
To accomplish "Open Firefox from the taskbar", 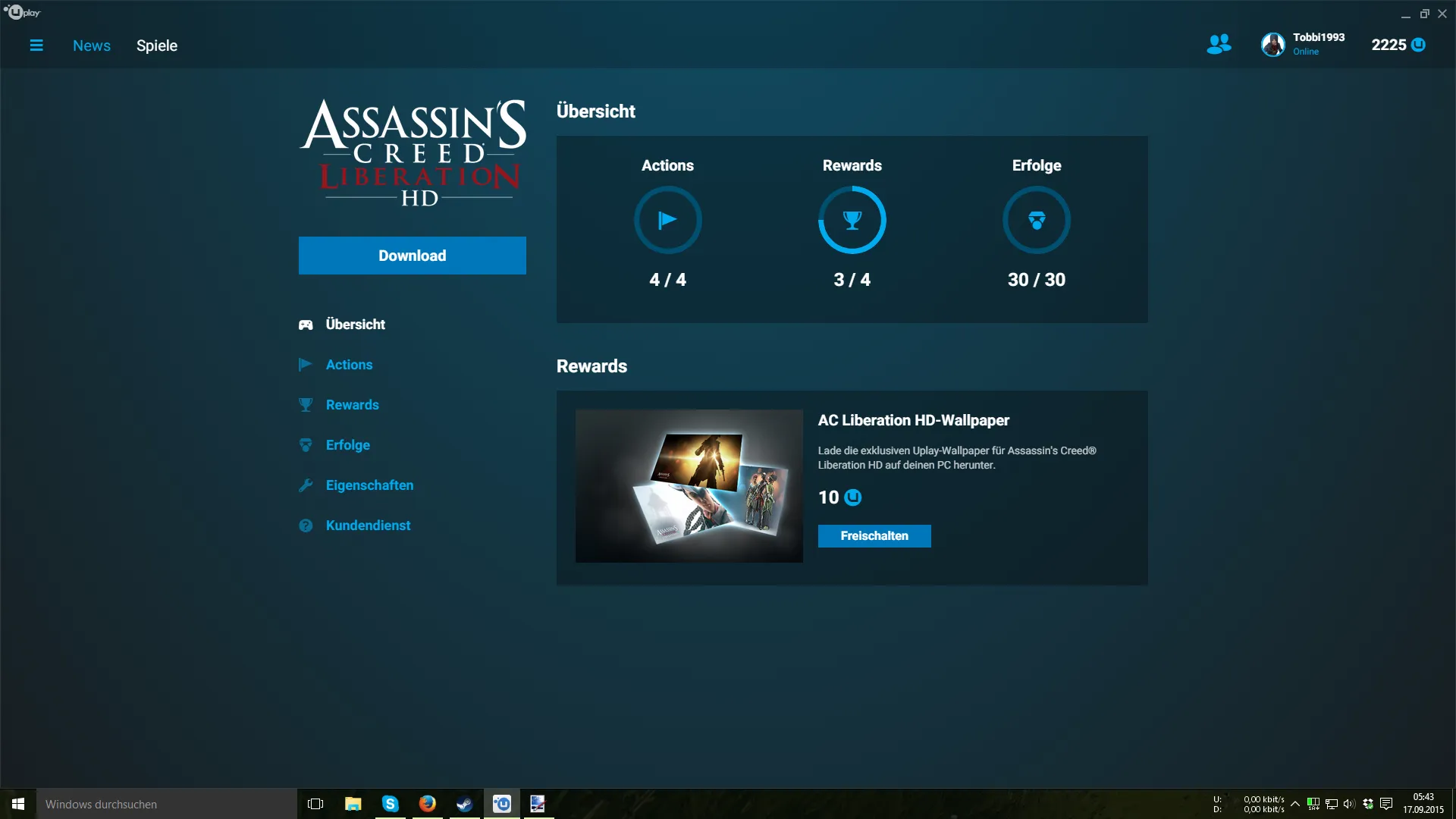I will [427, 804].
